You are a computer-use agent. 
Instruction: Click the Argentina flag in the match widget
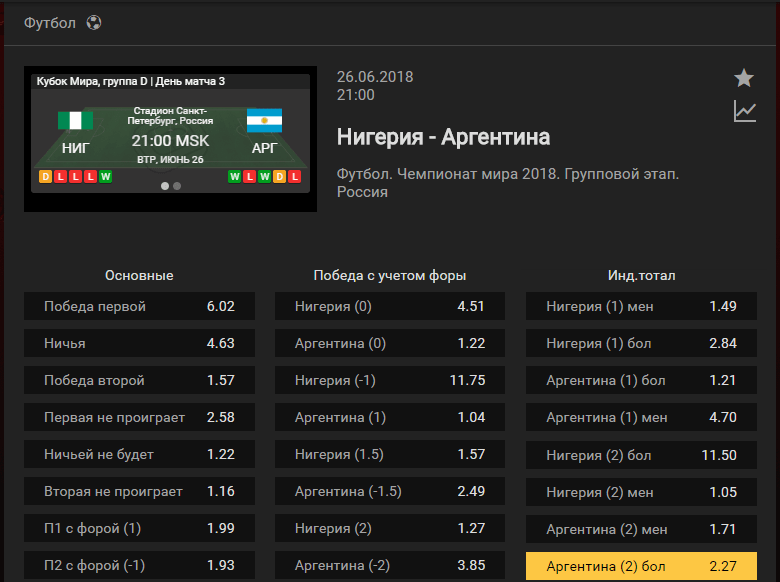[x=264, y=120]
